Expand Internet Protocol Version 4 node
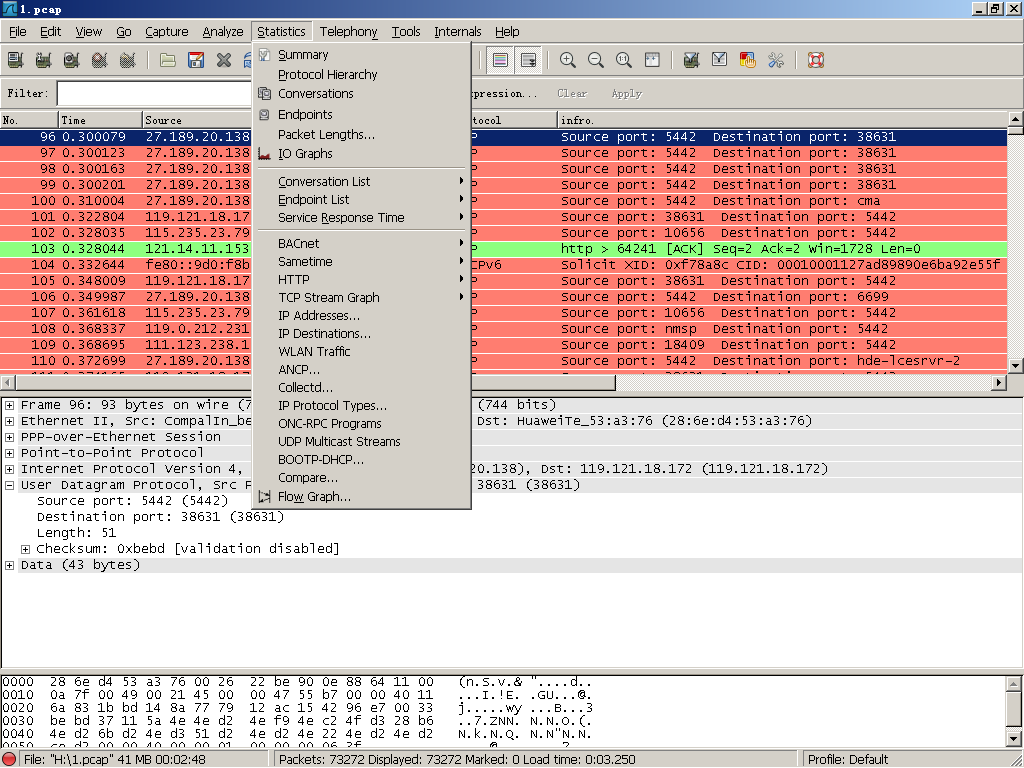The width and height of the screenshot is (1024, 768). click(10, 469)
